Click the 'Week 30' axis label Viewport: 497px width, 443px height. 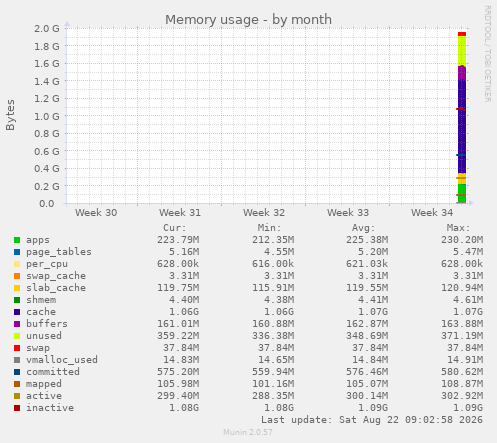(x=96, y=213)
